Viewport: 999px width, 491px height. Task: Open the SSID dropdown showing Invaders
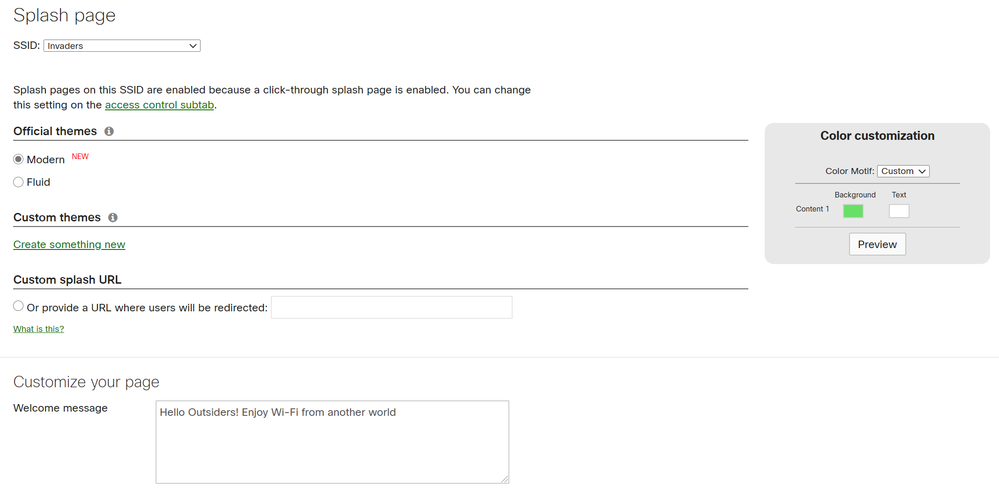[x=122, y=46]
